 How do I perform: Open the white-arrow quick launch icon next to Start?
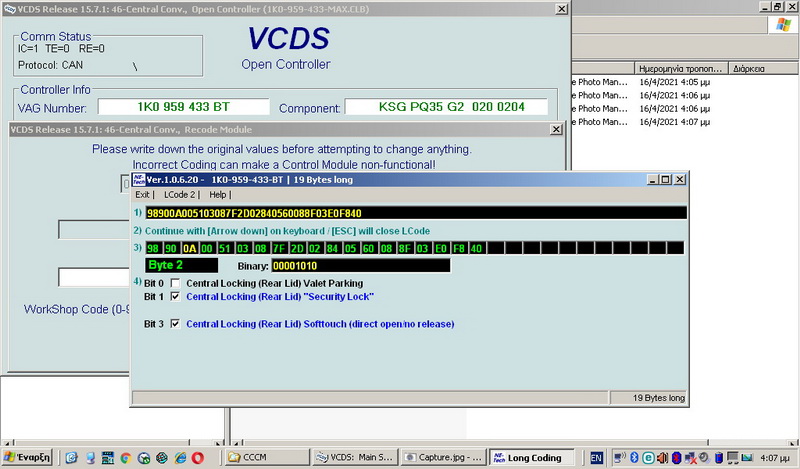pyautogui.click(x=71, y=458)
